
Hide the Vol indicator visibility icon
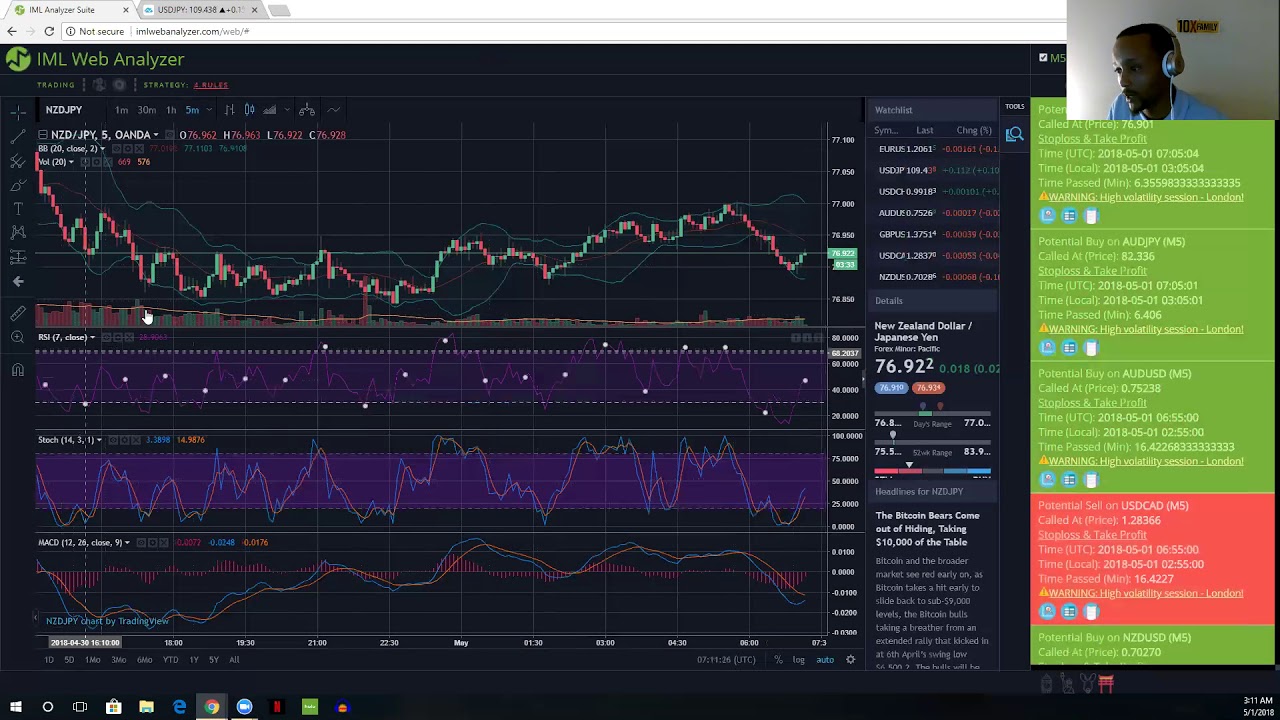(x=83, y=162)
